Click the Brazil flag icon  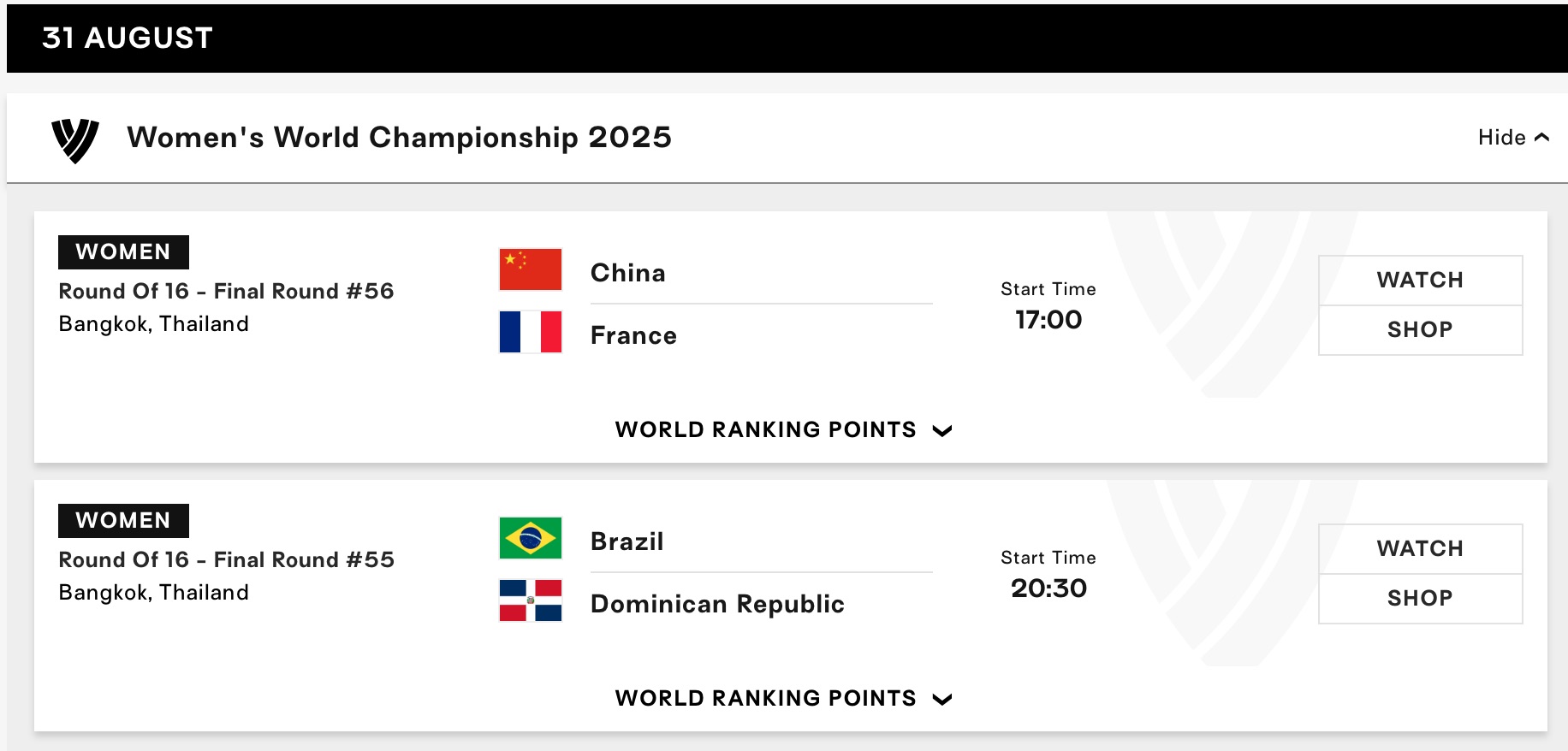tap(531, 538)
